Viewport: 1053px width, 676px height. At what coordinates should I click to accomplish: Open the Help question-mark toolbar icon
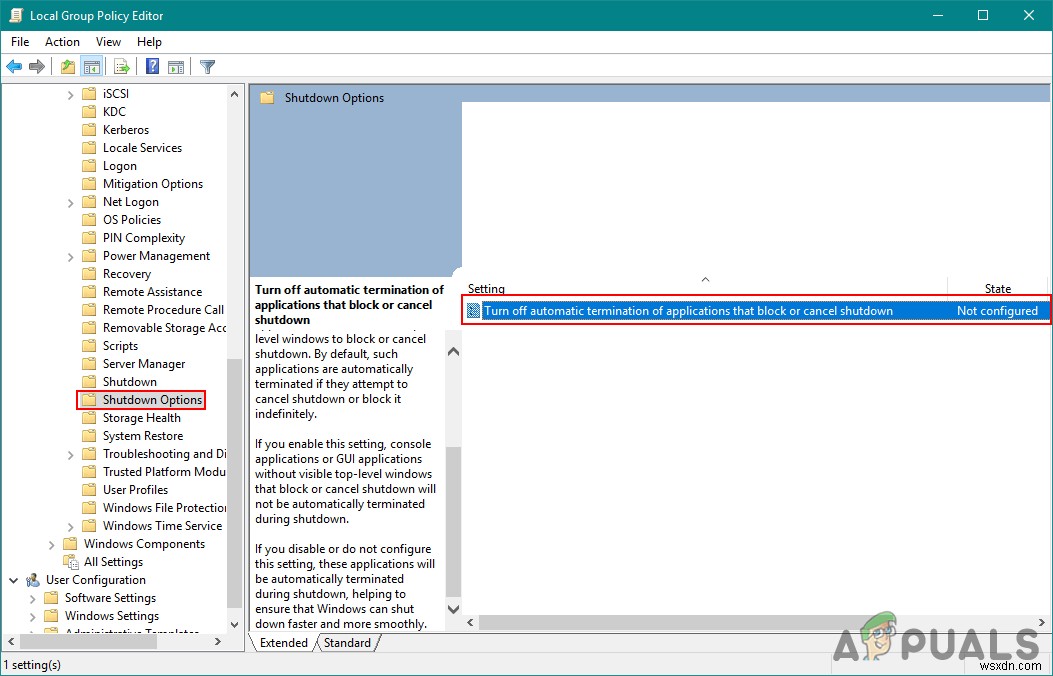[152, 66]
